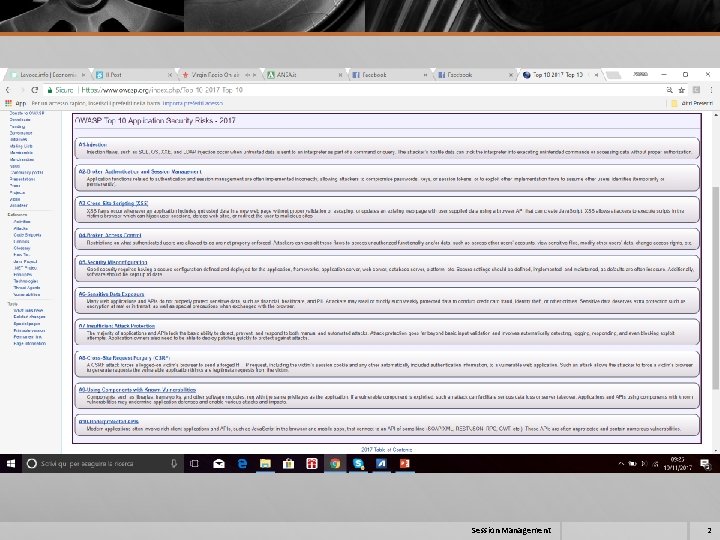Open the A3 Cross-Site Scripting (XSS) link
The image size is (720, 540).
(x=113, y=203)
